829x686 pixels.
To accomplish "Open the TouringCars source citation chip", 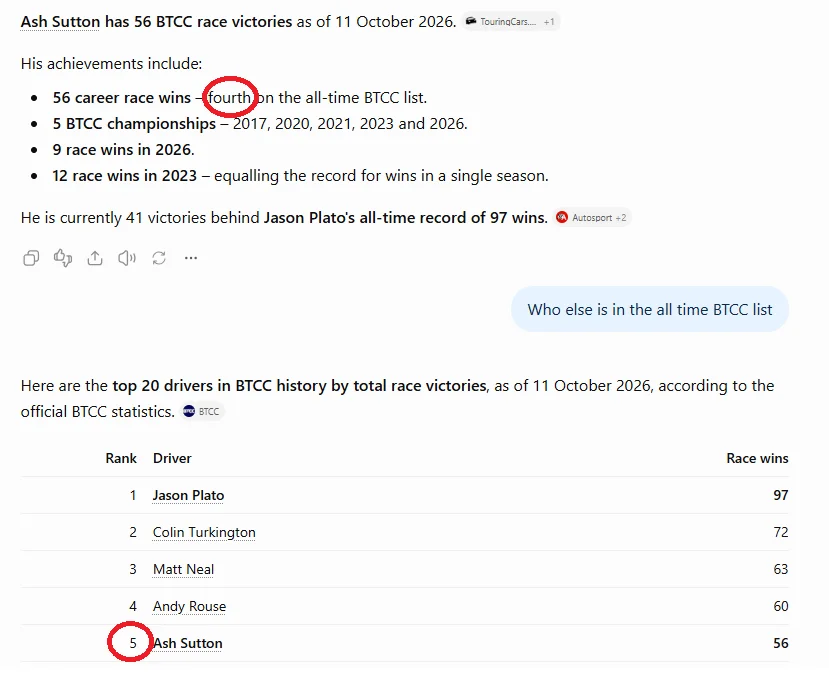I will coord(510,22).
